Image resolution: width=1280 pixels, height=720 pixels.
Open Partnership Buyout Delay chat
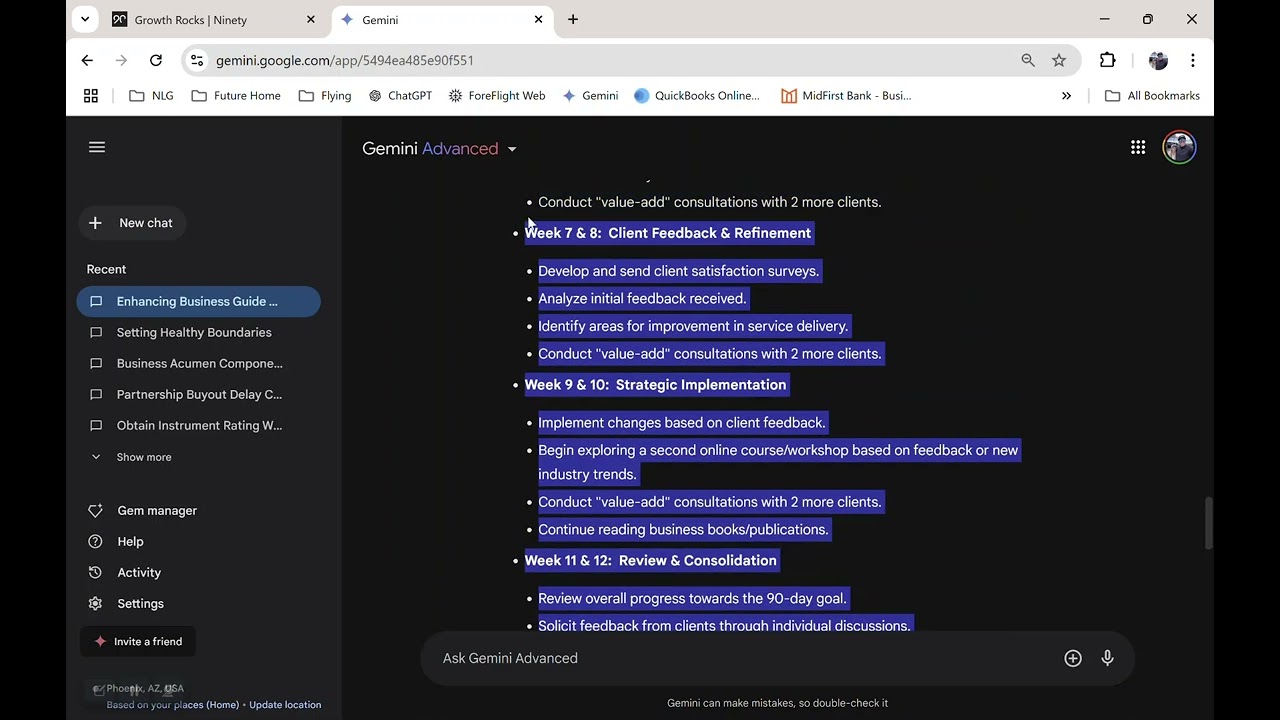[198, 394]
